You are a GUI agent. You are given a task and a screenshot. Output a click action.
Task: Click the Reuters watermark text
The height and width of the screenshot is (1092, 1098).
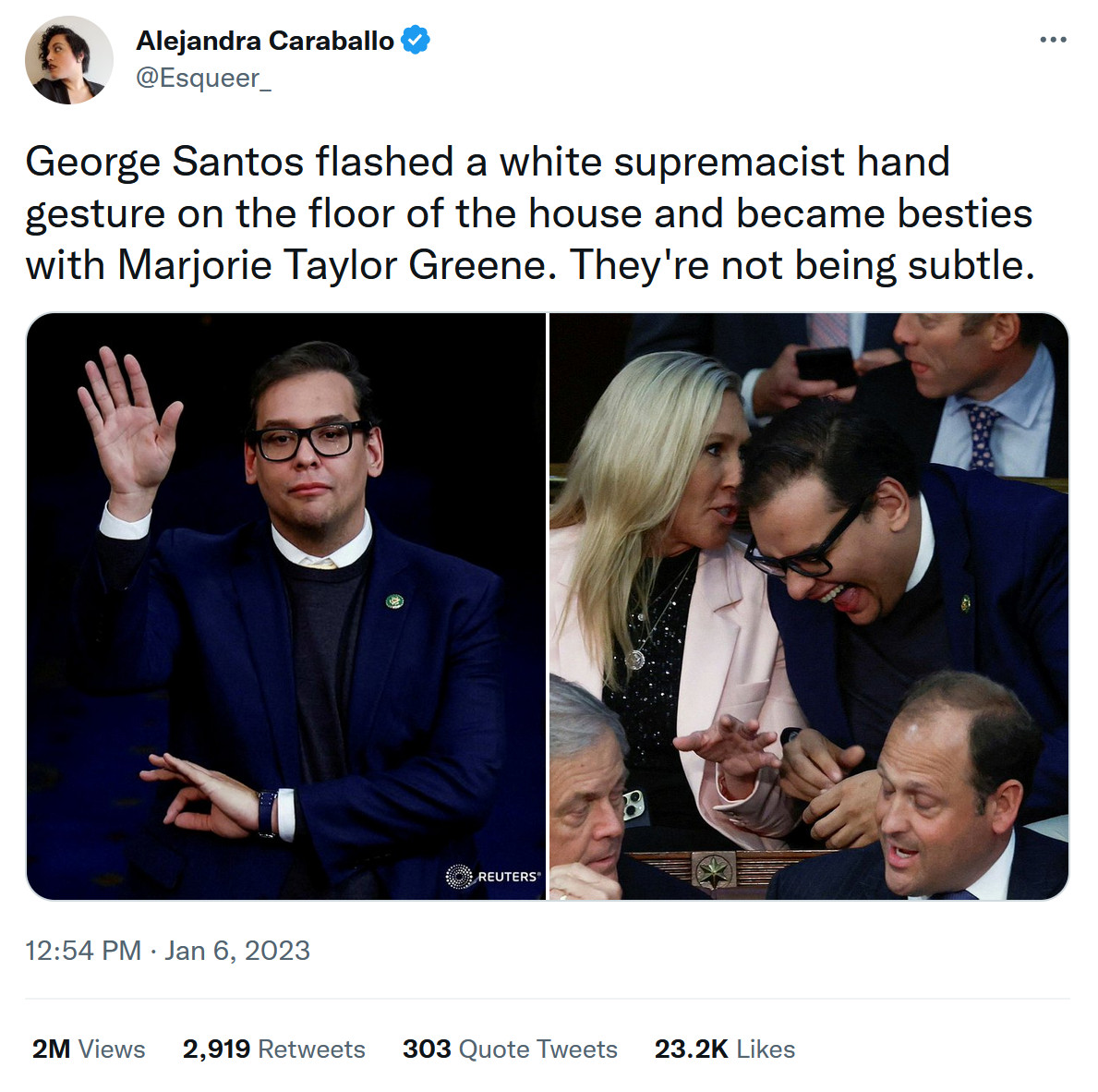click(x=509, y=876)
